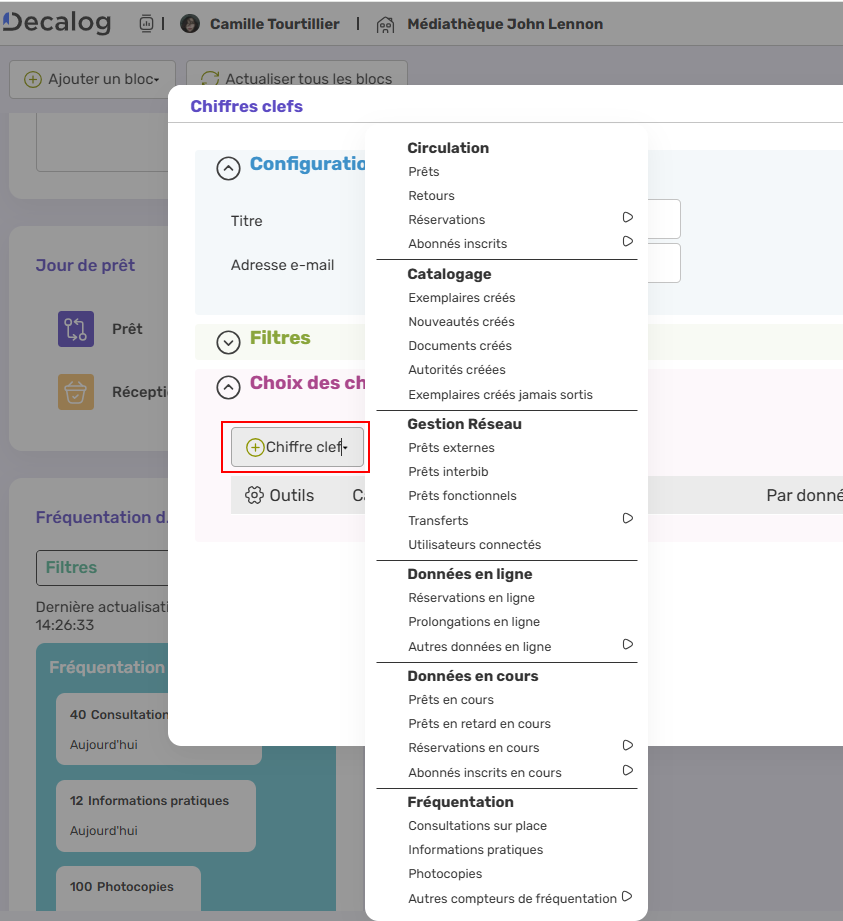
Task: Expand the Filtres section chevron
Action: click(x=229, y=342)
